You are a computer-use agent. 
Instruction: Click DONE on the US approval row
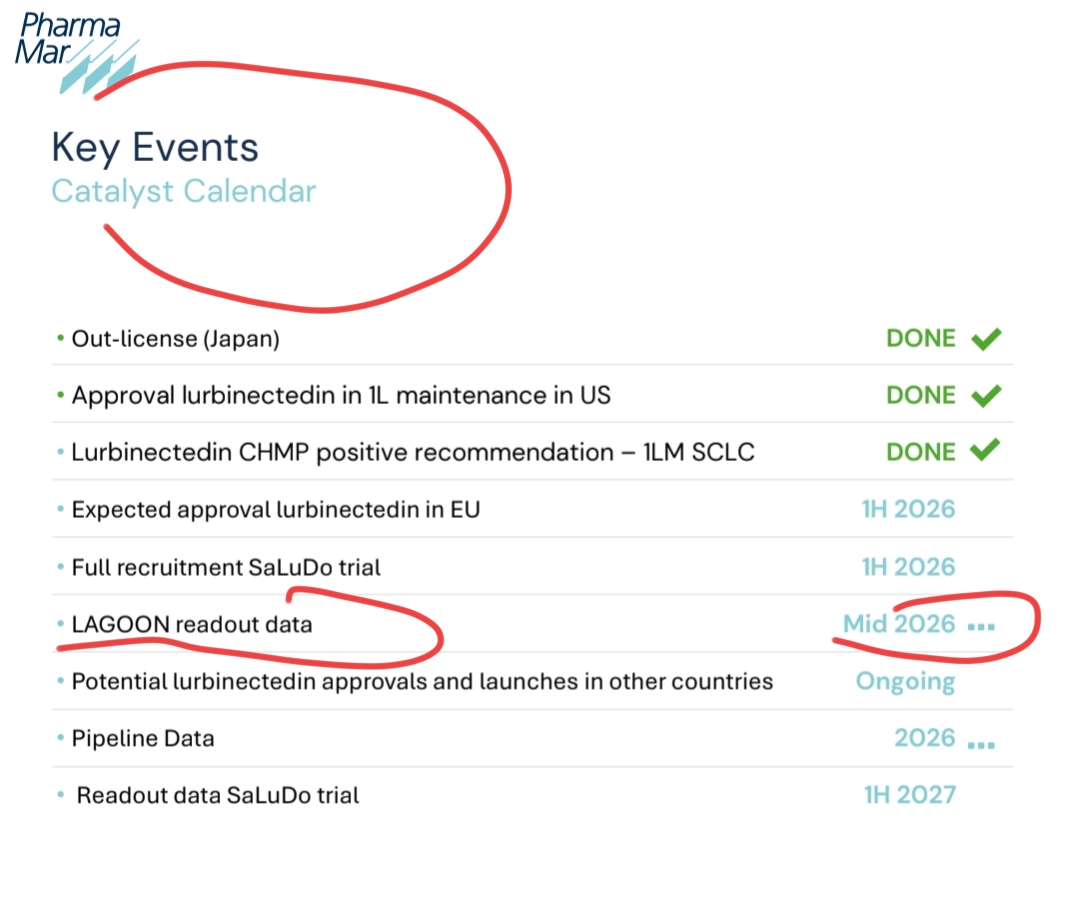point(921,395)
